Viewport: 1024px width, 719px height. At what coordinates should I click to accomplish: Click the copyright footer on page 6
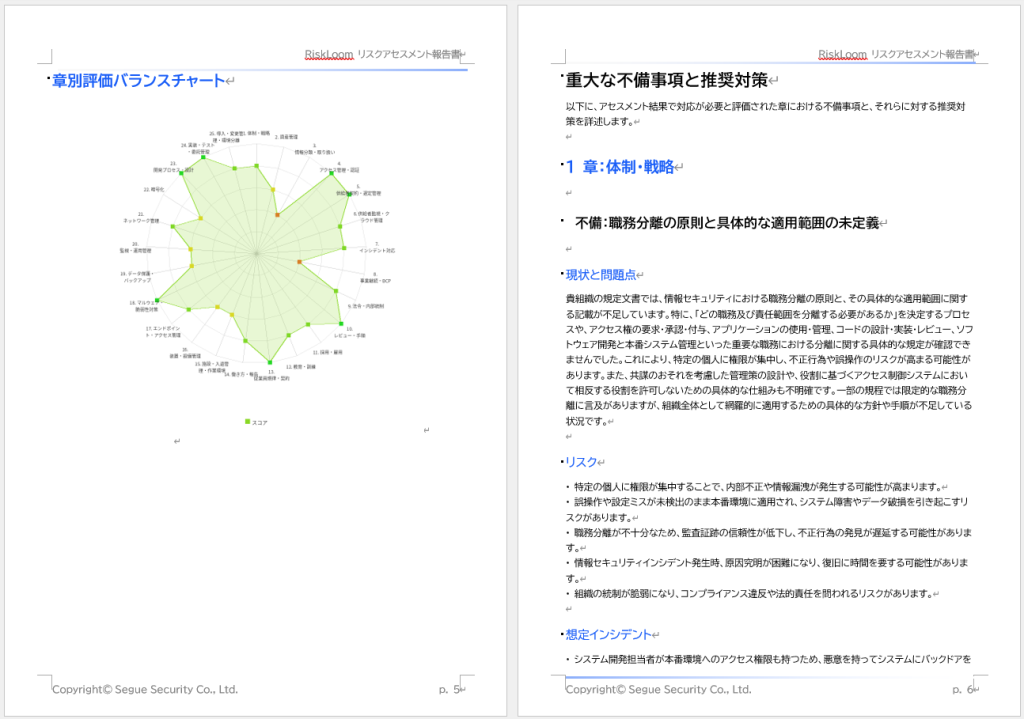[x=658, y=689]
